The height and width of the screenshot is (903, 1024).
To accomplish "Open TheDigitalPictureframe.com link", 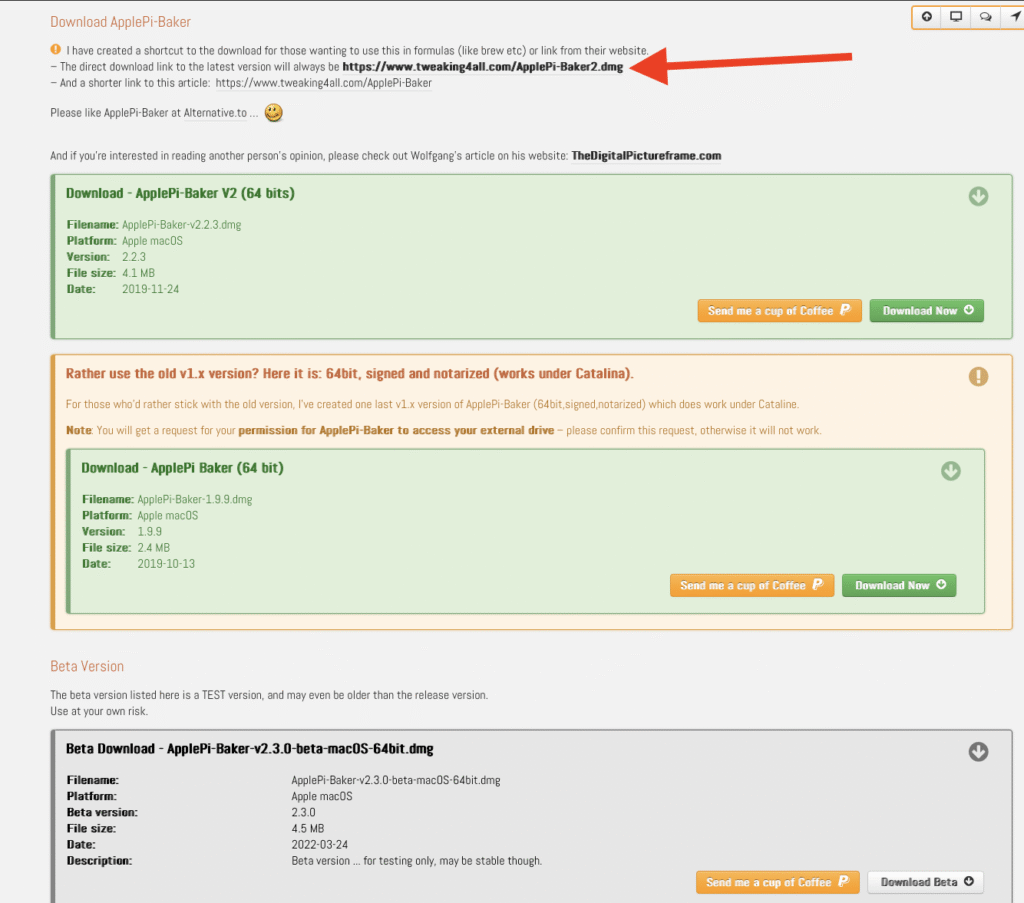I will [646, 156].
